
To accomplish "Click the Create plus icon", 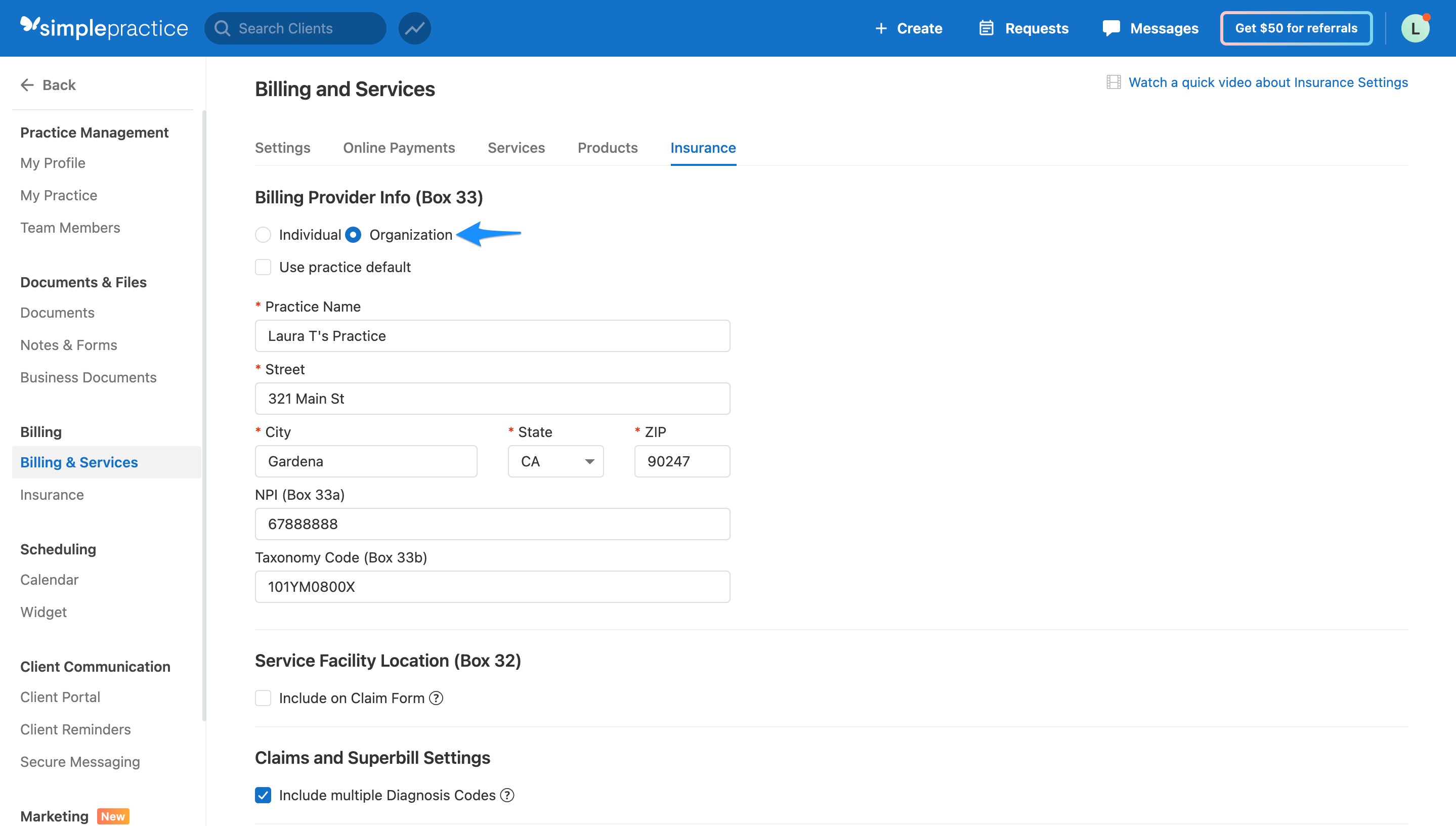I will 881,28.
